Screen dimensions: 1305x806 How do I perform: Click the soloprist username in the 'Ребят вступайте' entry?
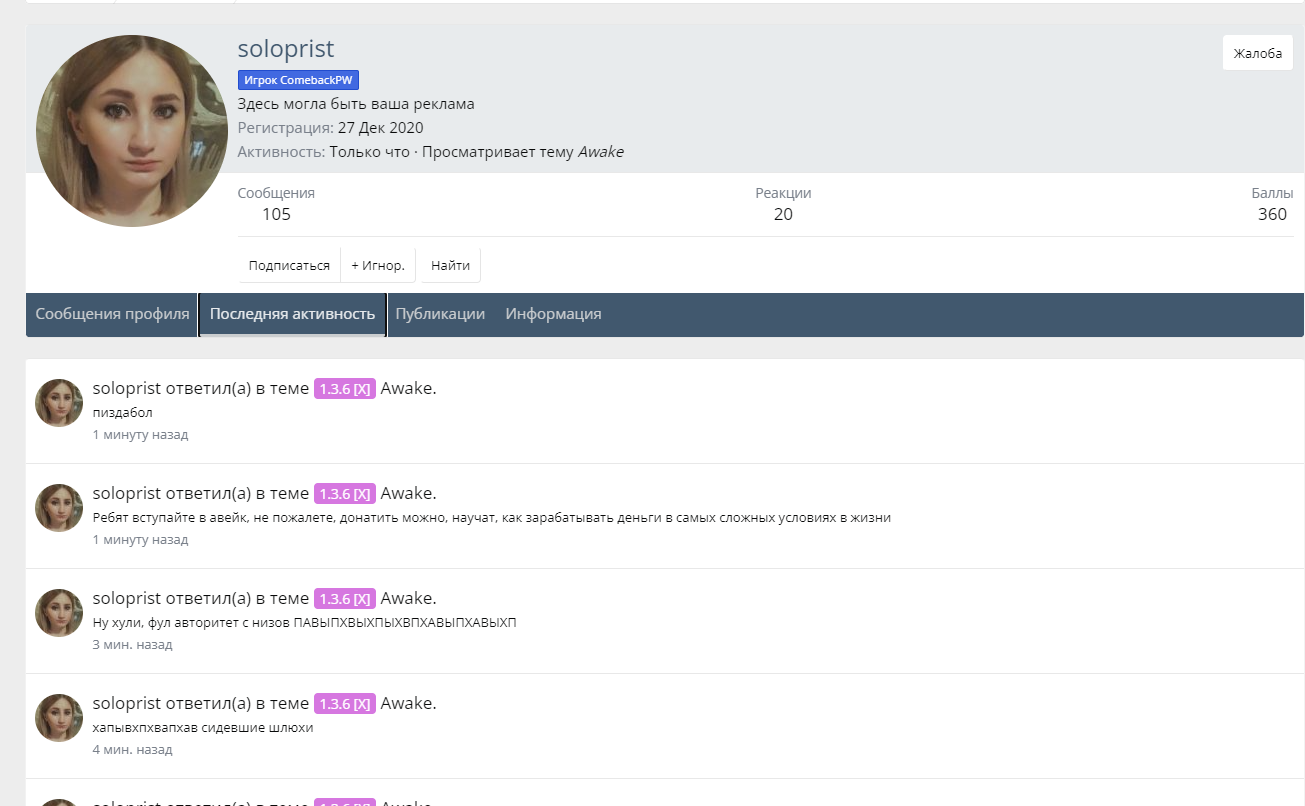tap(126, 493)
